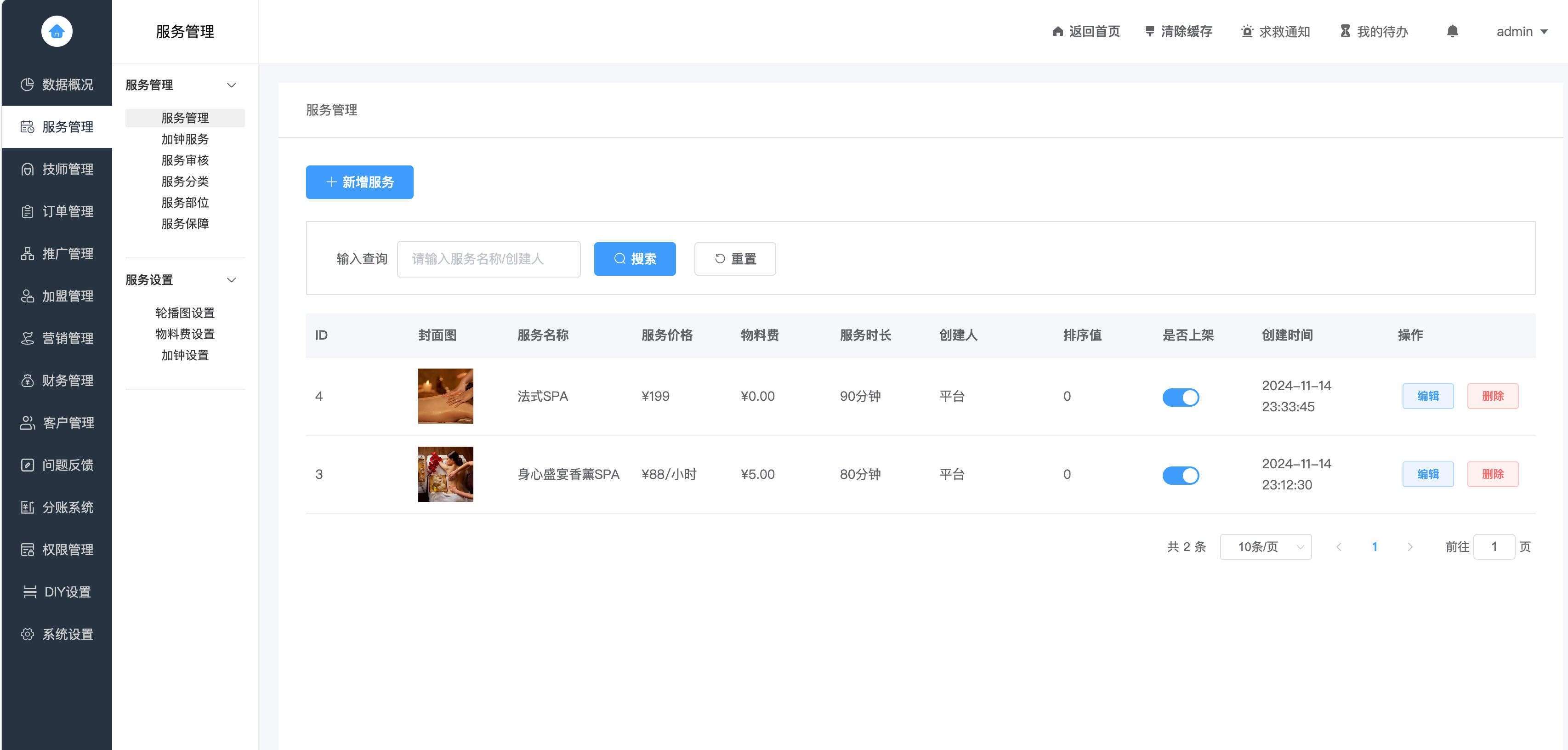Select 加钟服务 in the submenu

pyautogui.click(x=185, y=139)
